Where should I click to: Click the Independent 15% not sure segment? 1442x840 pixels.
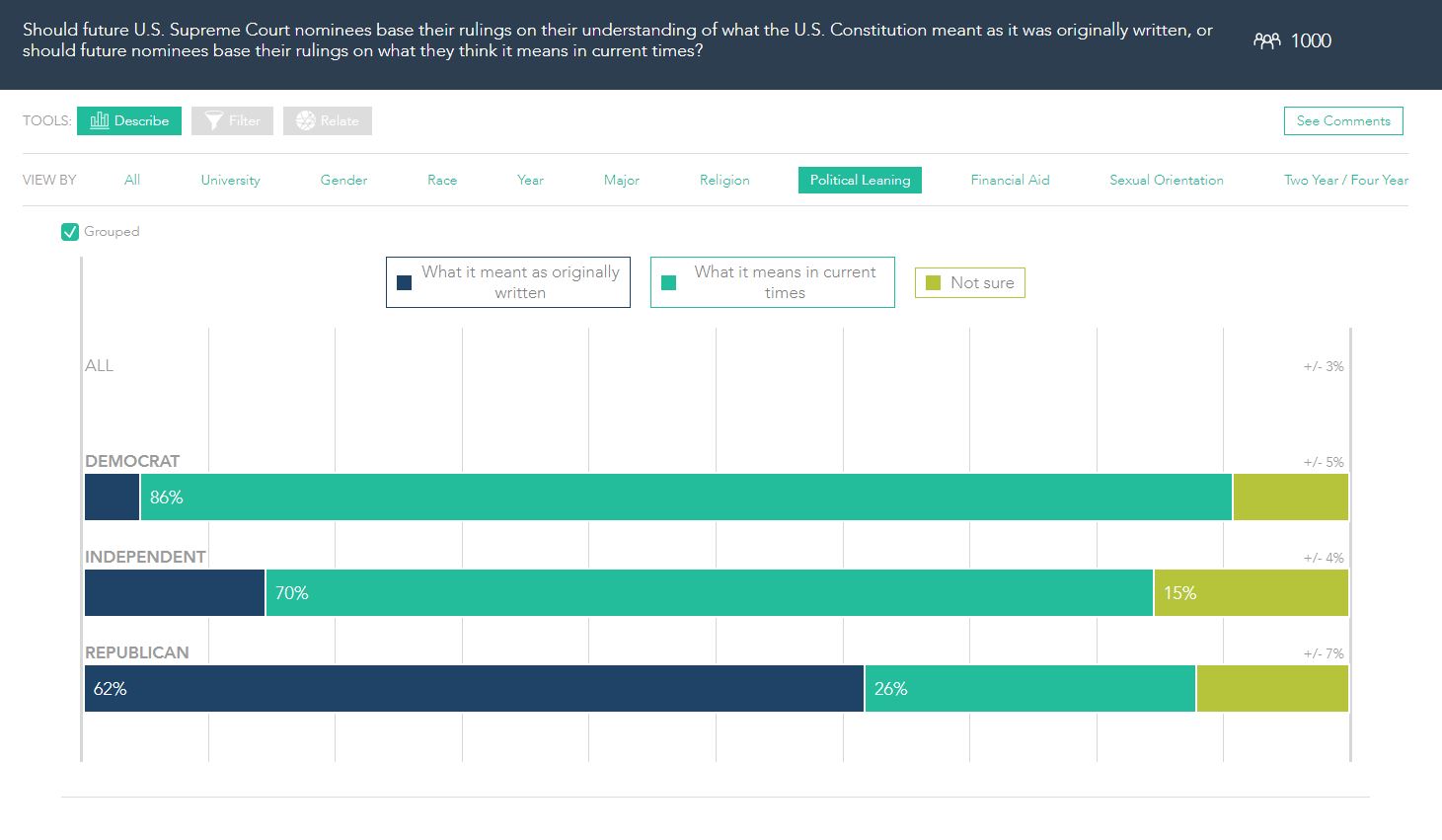click(x=1251, y=593)
